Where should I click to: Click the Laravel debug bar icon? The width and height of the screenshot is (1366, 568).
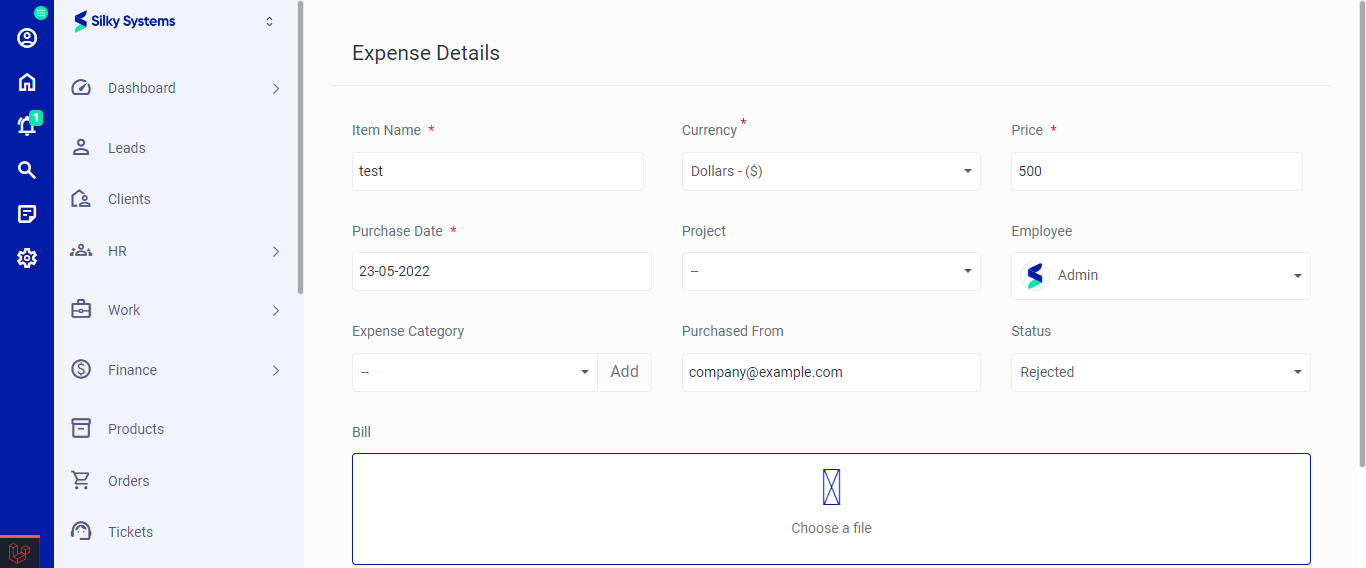coord(19,552)
